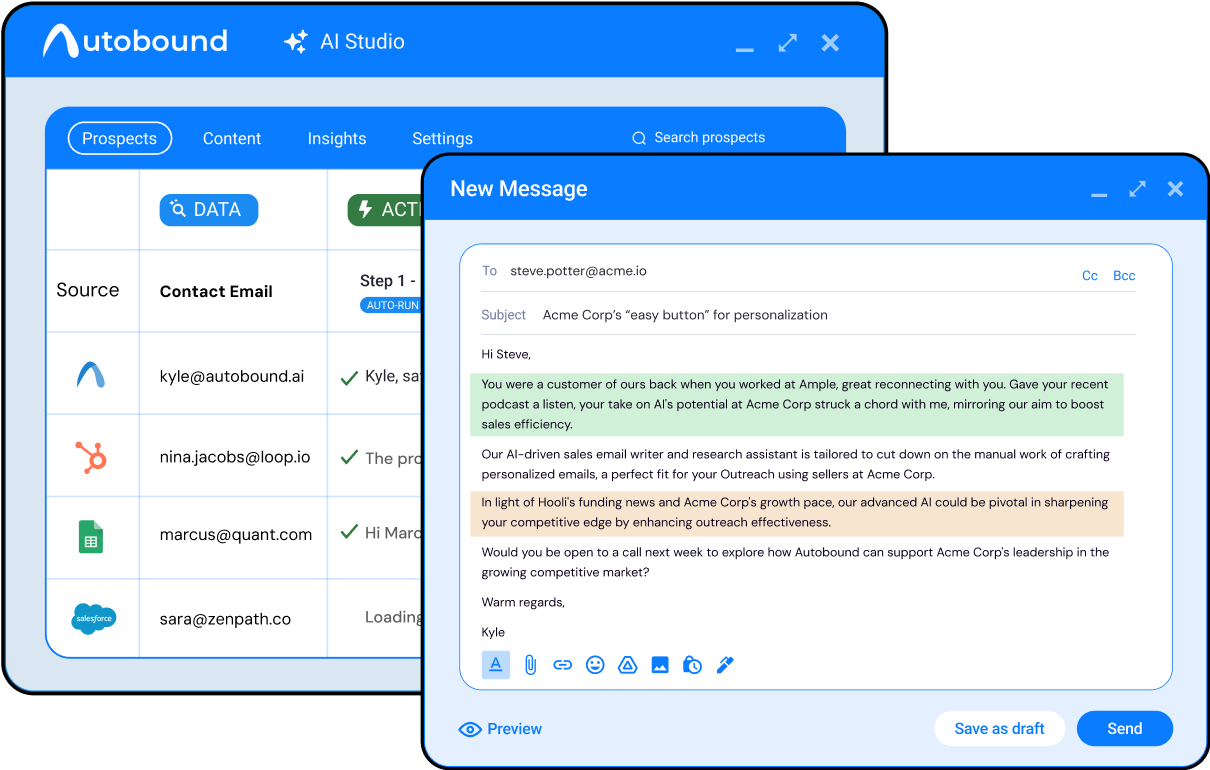Screen dimensions: 1210x770
Task: Click the orange highlighted paragraph about Hooli
Action: 797,513
